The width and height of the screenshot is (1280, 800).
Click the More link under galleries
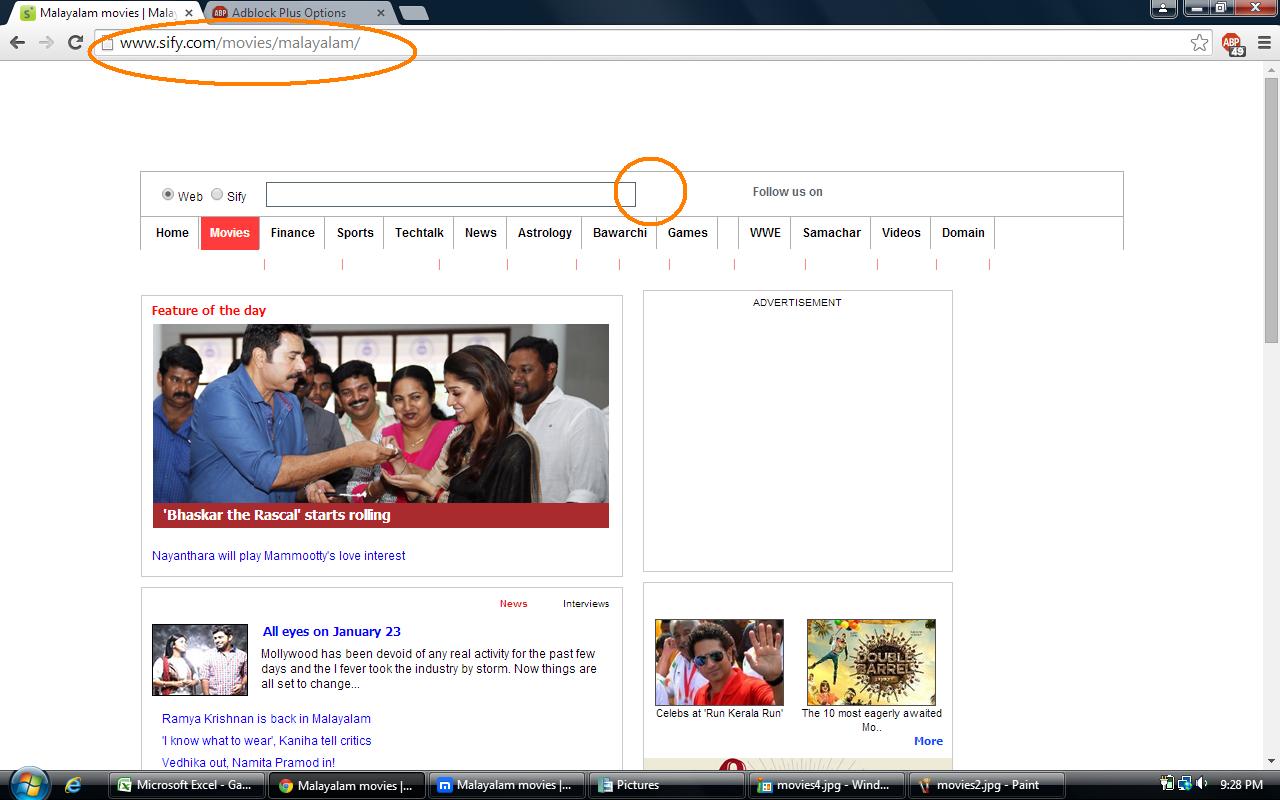928,741
